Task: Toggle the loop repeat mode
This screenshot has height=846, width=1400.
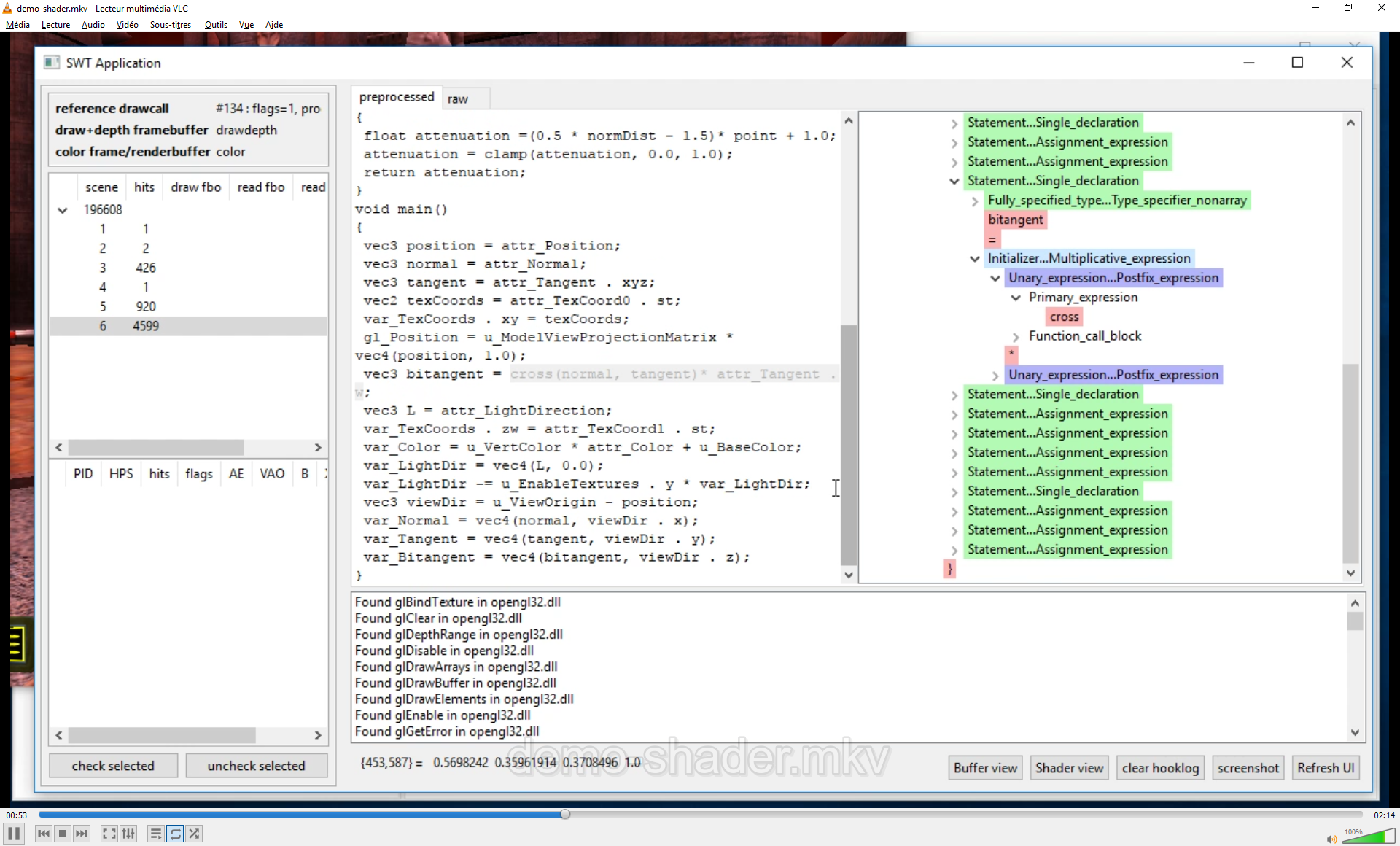Action: (x=175, y=834)
